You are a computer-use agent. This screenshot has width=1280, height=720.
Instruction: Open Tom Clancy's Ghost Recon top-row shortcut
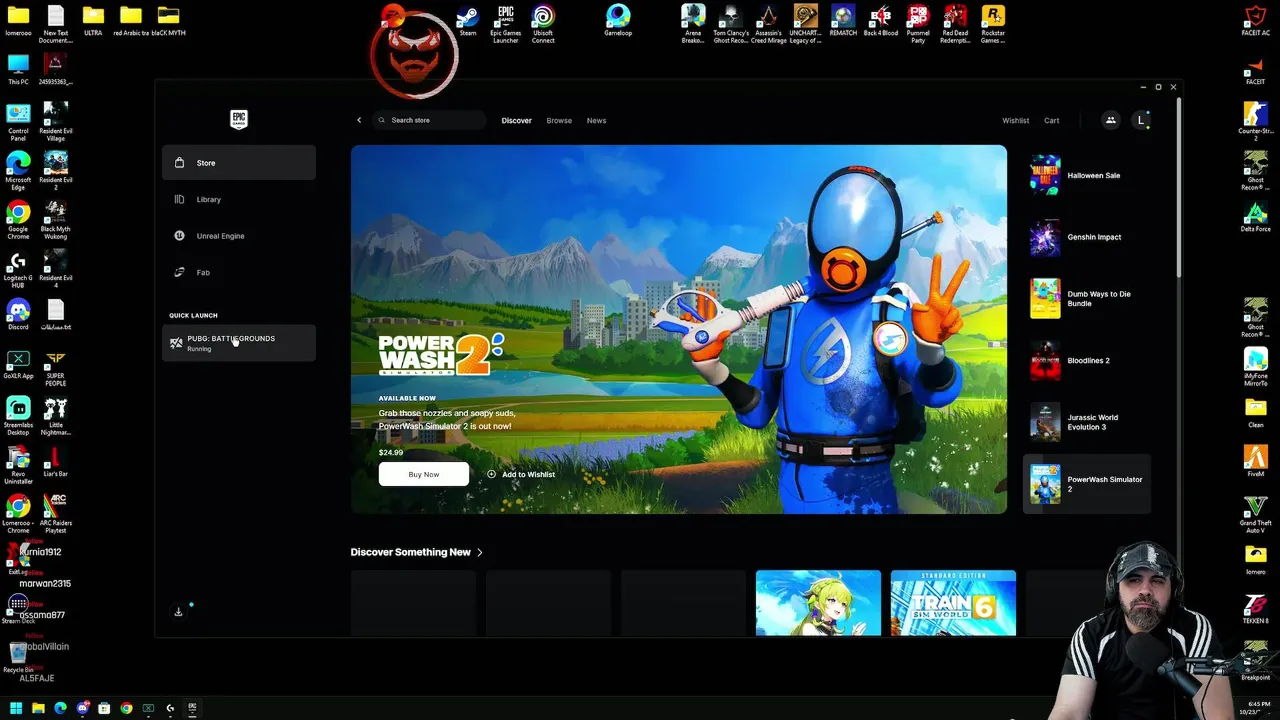point(731,24)
